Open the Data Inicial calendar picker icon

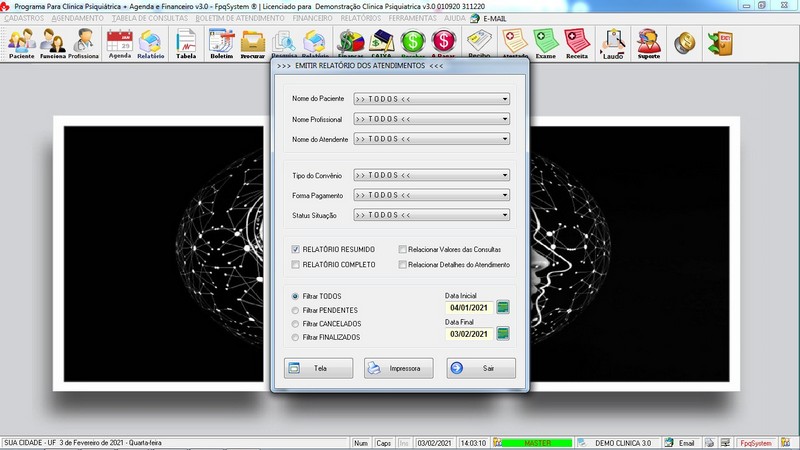coord(503,307)
